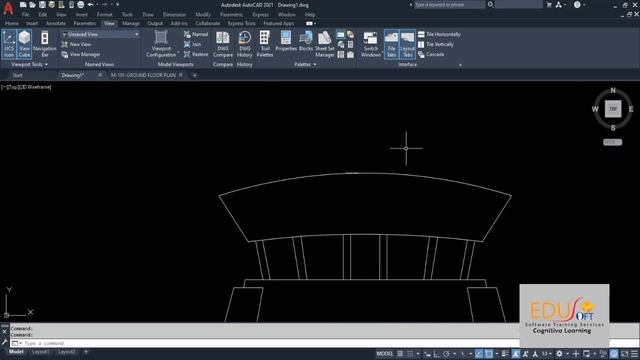Click the Open file quick-access icon

click(x=33, y=5)
